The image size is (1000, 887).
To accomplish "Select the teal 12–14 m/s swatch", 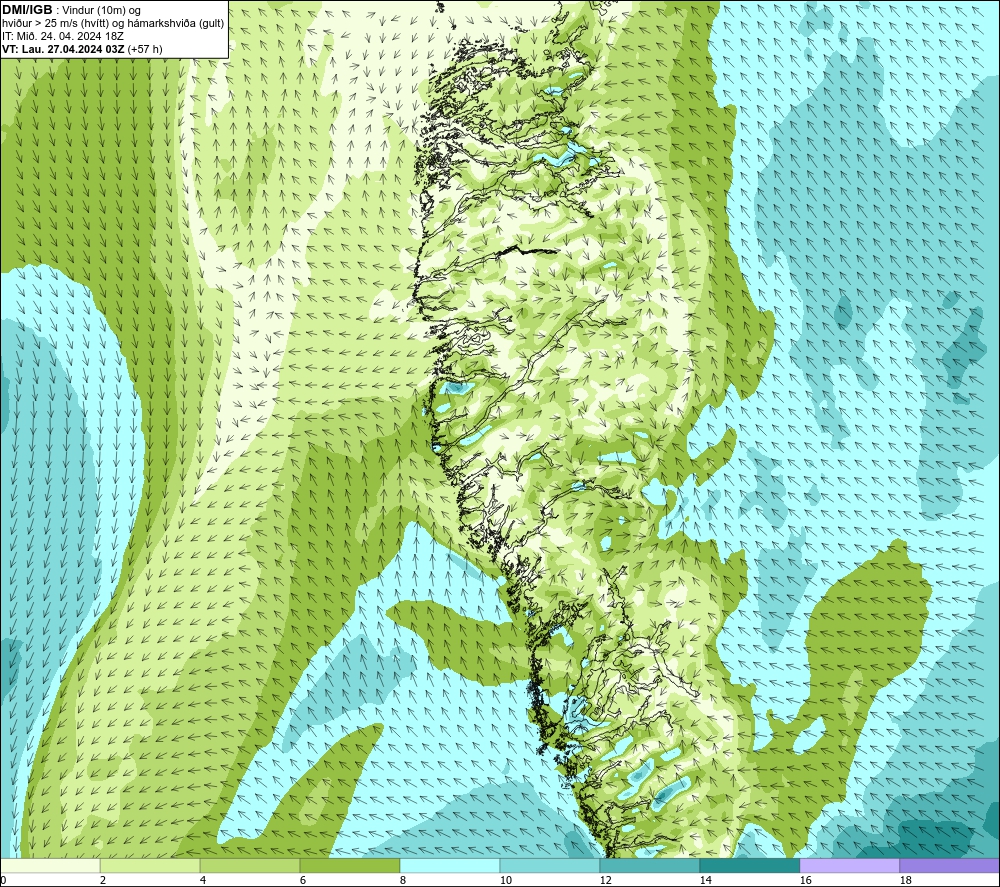I will tap(649, 865).
